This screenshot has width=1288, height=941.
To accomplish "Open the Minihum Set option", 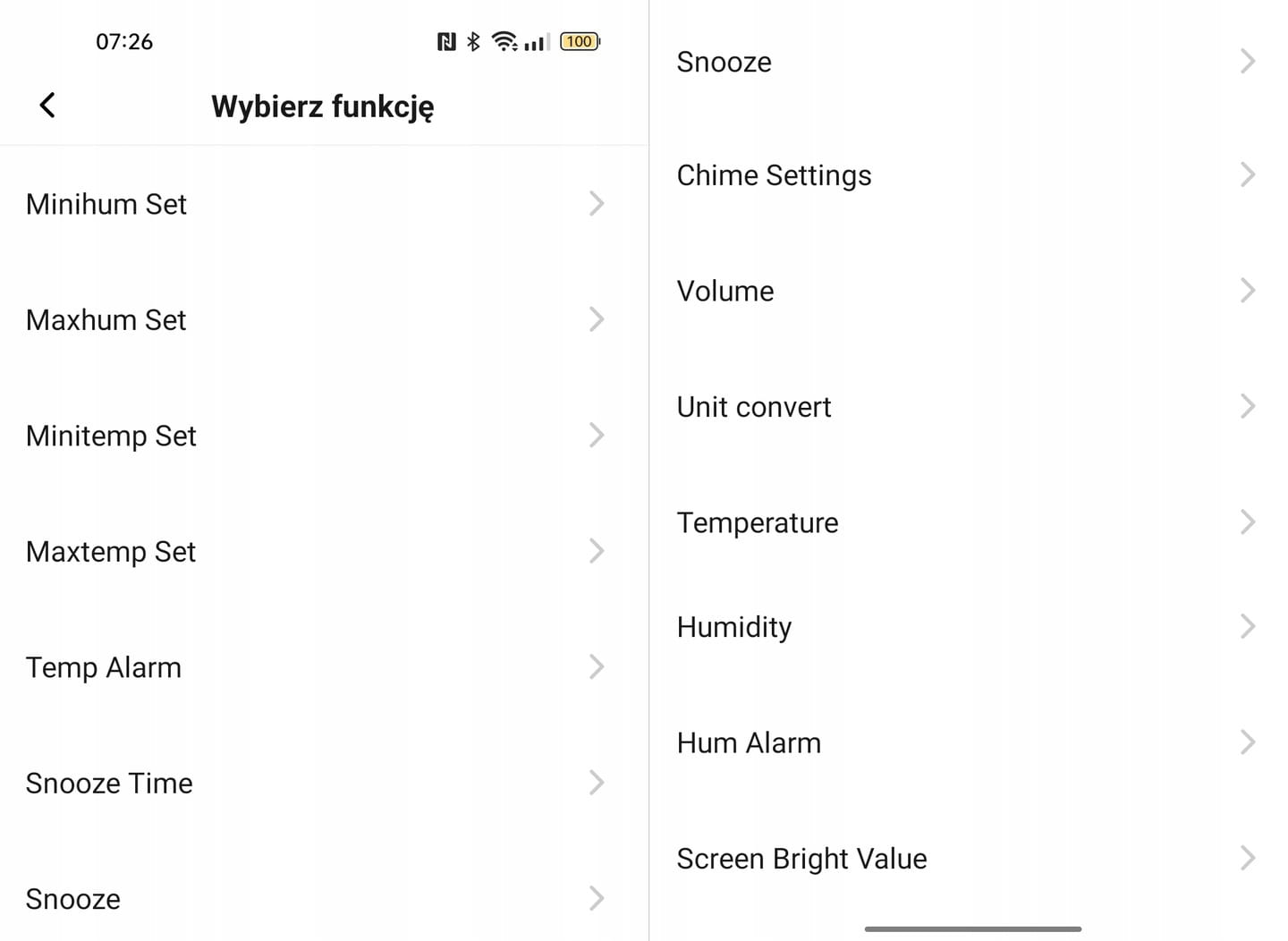I will click(107, 204).
